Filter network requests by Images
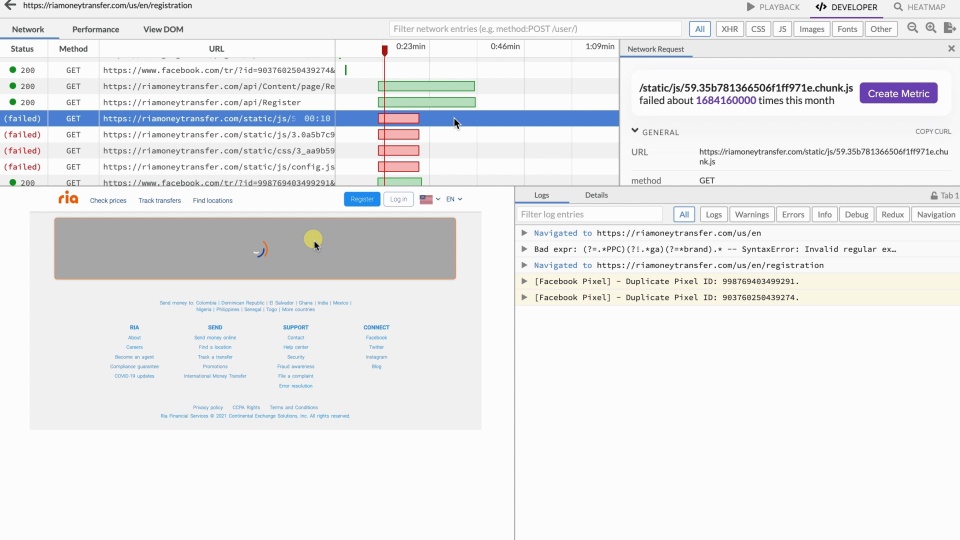This screenshot has width=960, height=540. [x=811, y=29]
